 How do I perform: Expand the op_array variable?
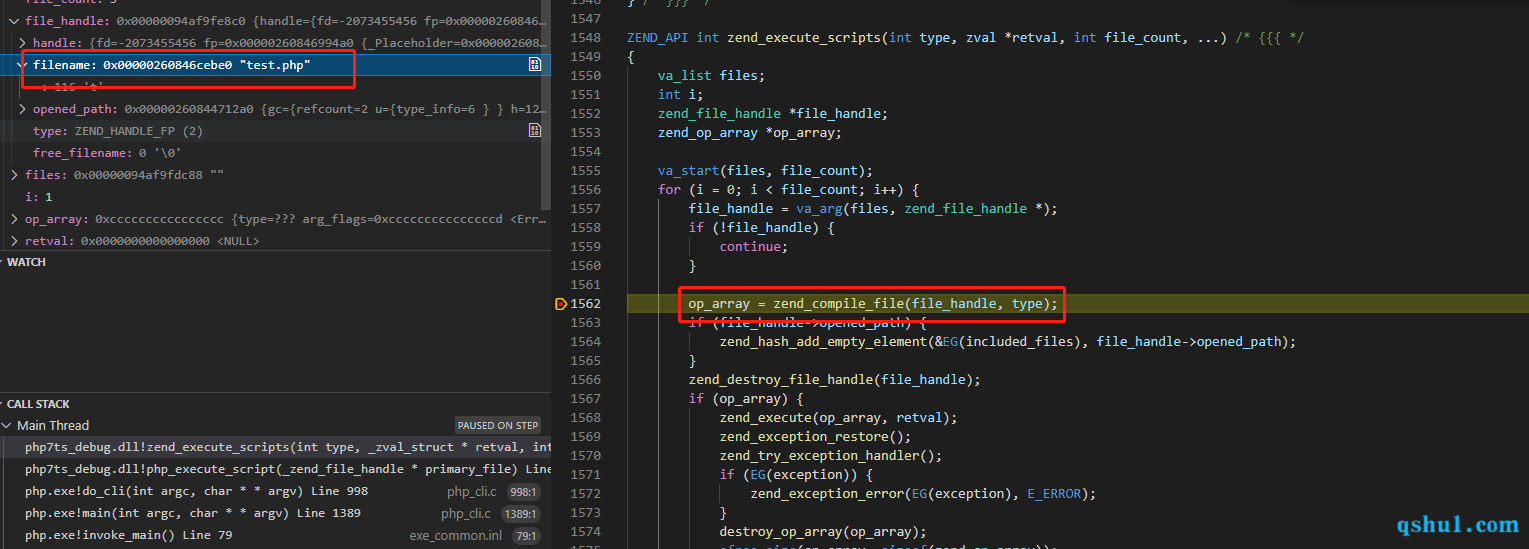coord(15,219)
